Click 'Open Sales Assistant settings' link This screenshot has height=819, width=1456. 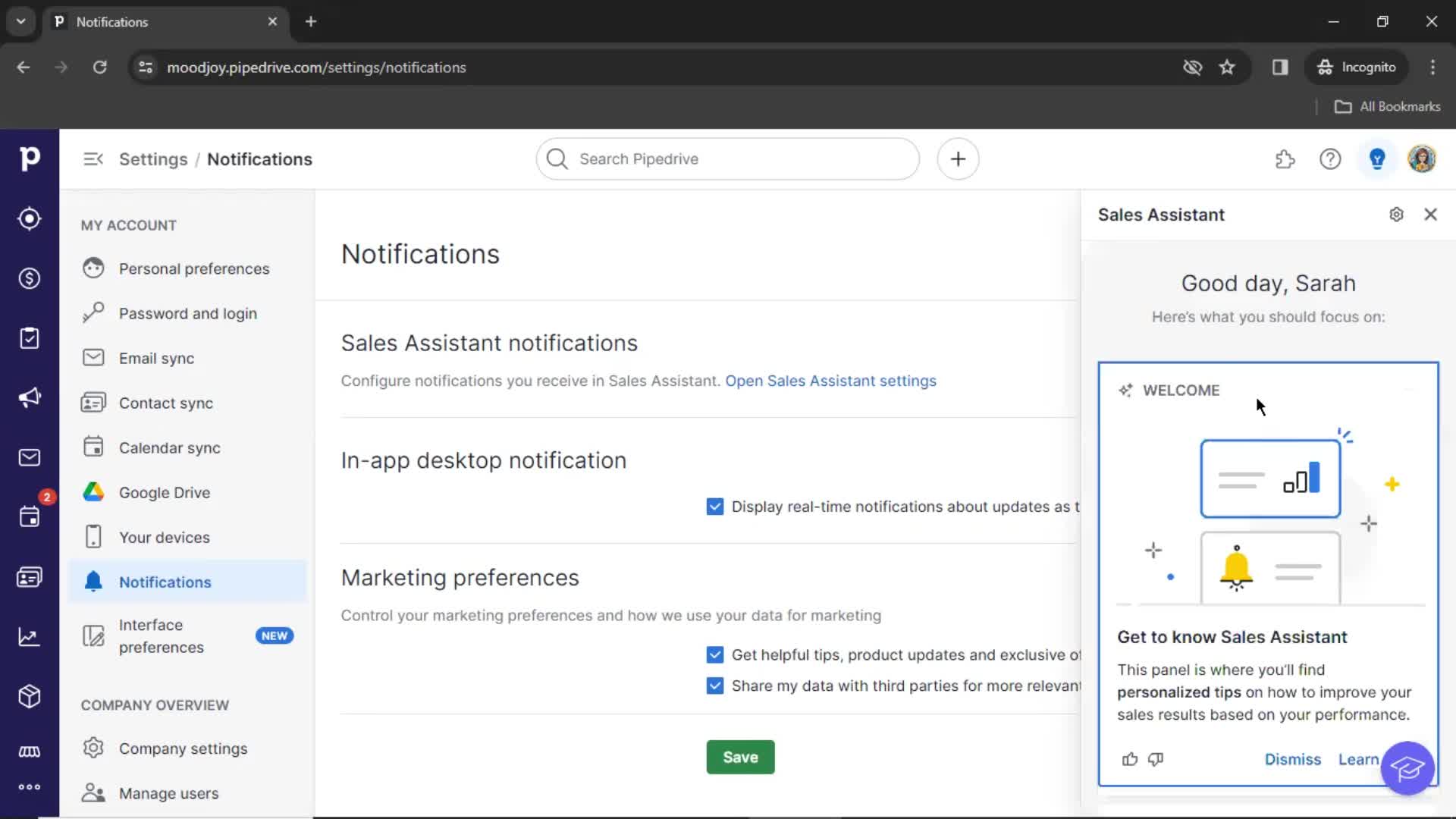831,380
